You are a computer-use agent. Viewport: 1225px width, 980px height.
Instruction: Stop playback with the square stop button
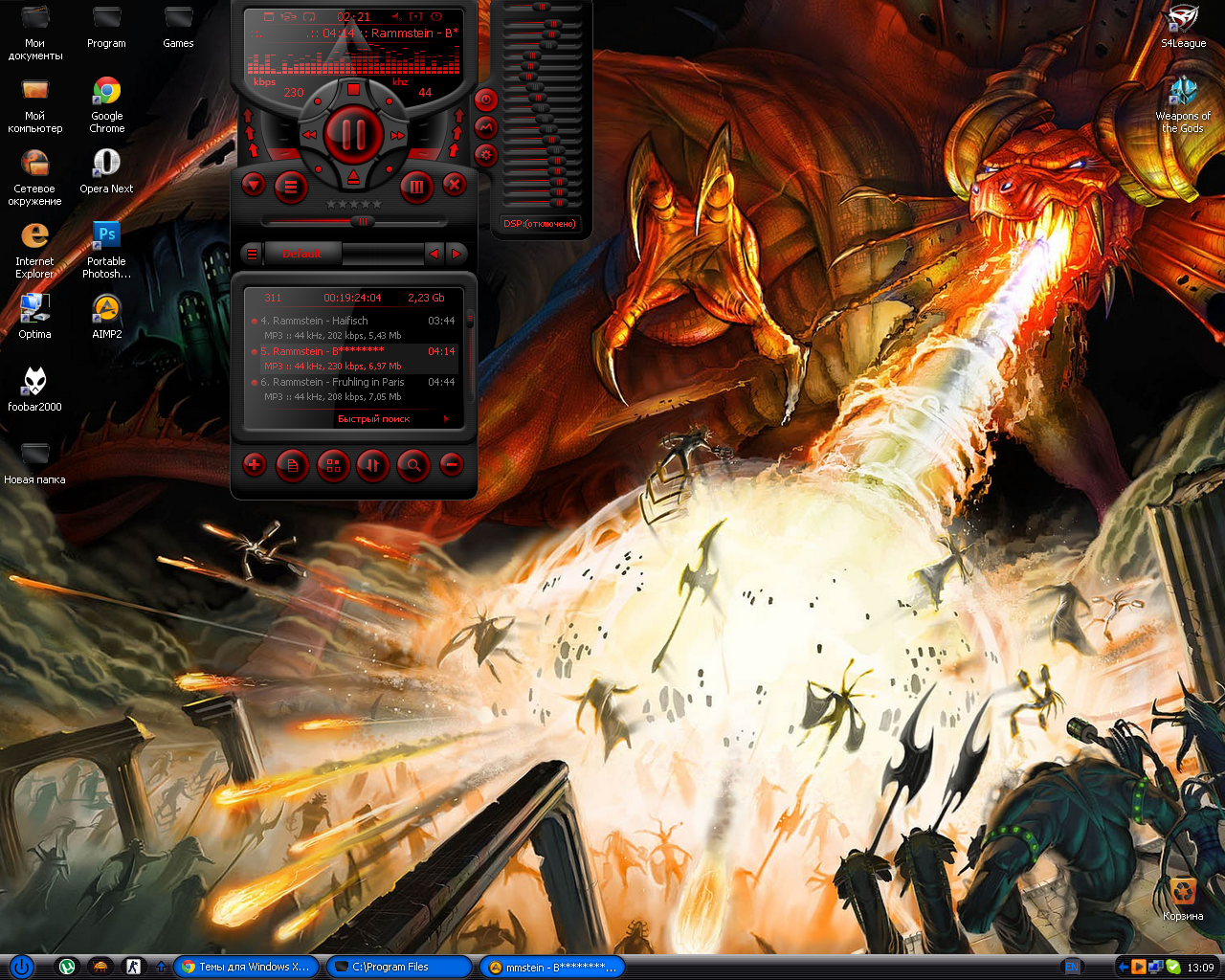pyautogui.click(x=353, y=89)
